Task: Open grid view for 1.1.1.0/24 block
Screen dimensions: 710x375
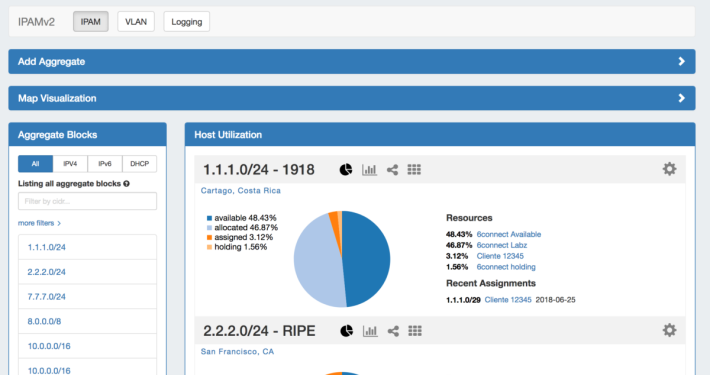Action: 414,170
